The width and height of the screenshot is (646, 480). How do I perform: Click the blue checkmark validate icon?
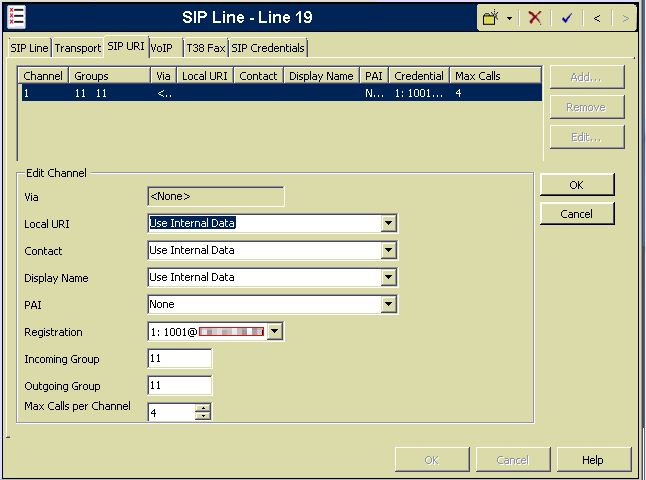[x=566, y=18]
